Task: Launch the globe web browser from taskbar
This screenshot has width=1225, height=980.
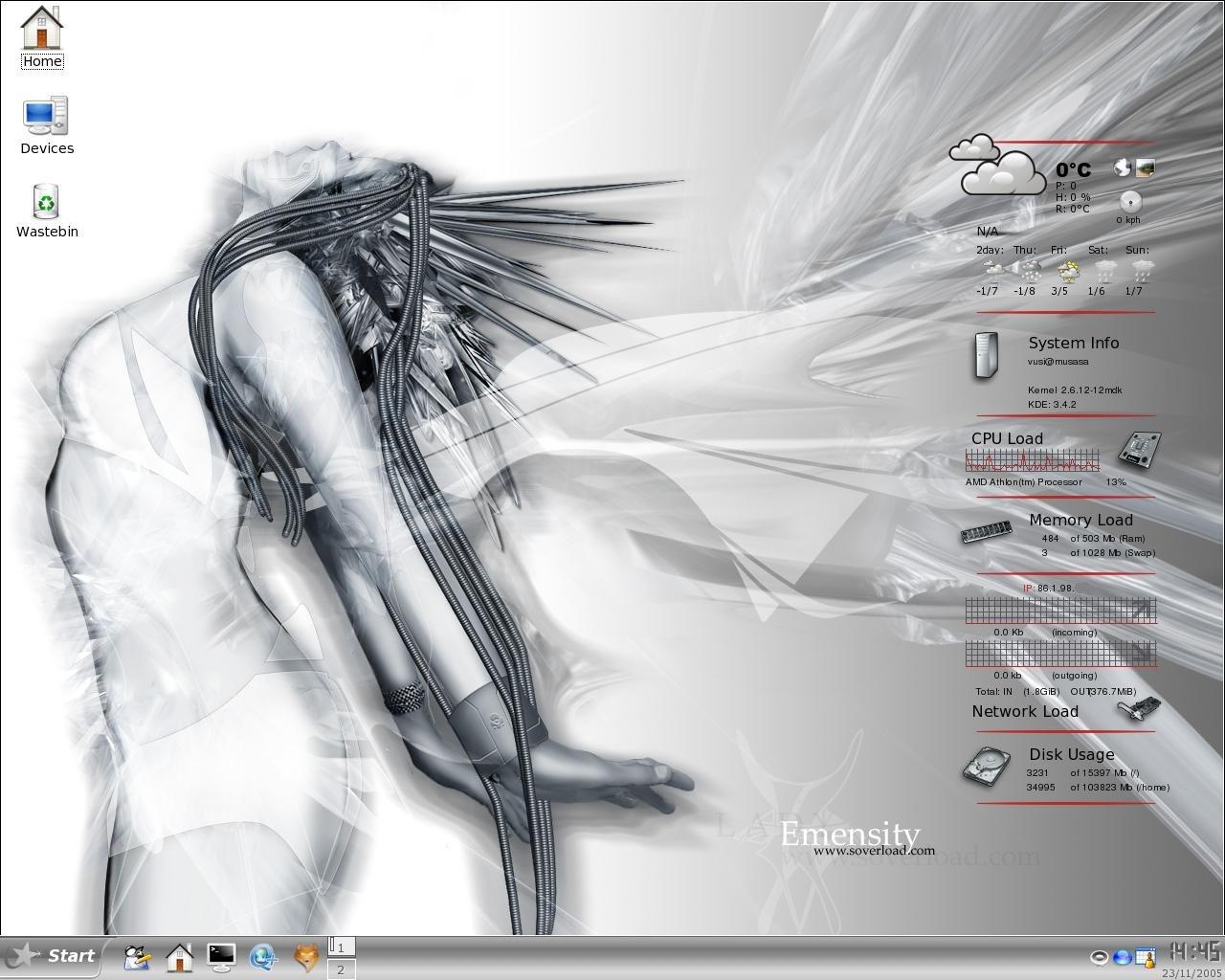Action: [x=263, y=956]
